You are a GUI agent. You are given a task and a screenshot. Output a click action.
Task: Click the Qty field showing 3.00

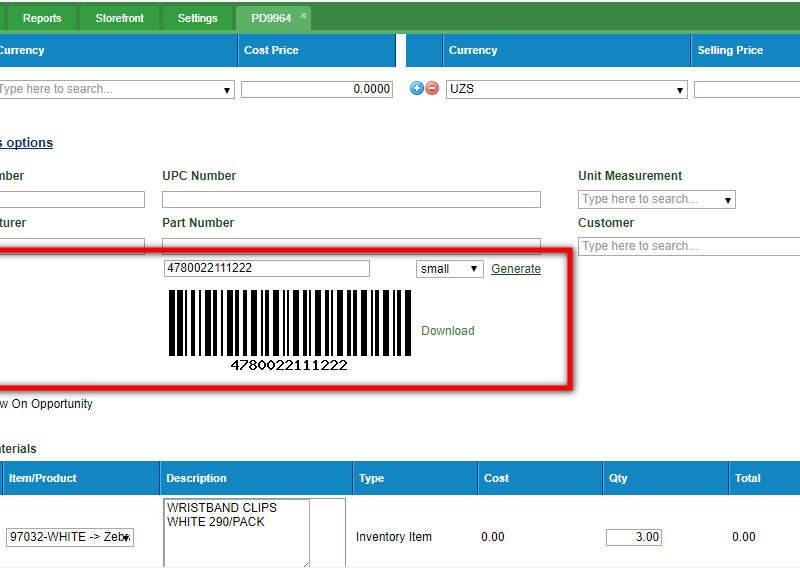click(x=634, y=537)
